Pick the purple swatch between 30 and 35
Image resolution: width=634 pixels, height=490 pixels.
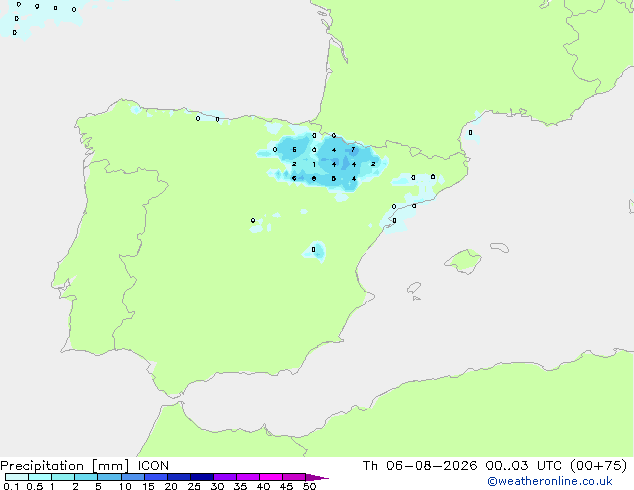pyautogui.click(x=225, y=477)
